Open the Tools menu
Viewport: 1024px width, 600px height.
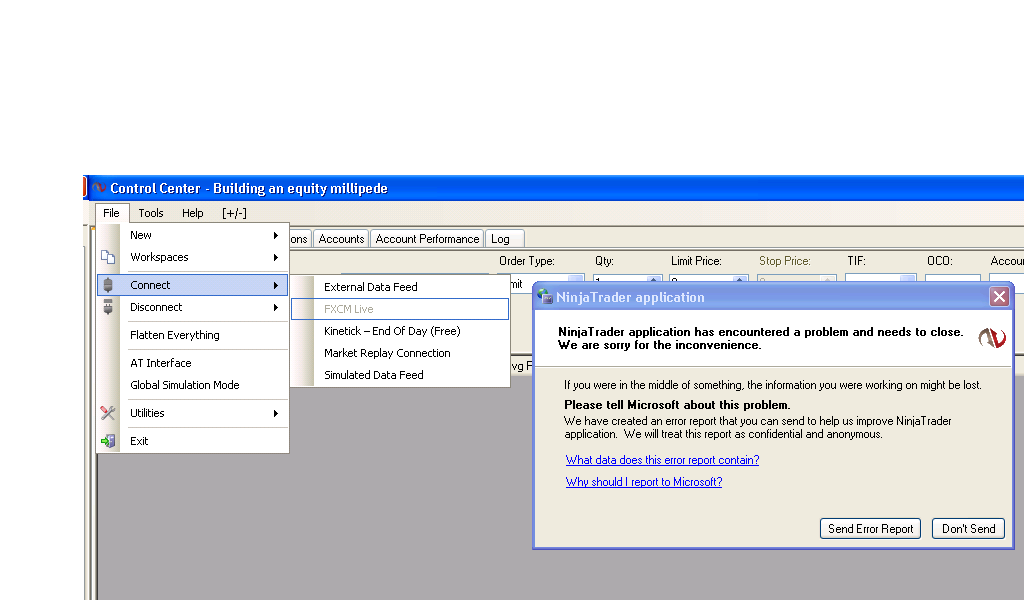point(150,213)
